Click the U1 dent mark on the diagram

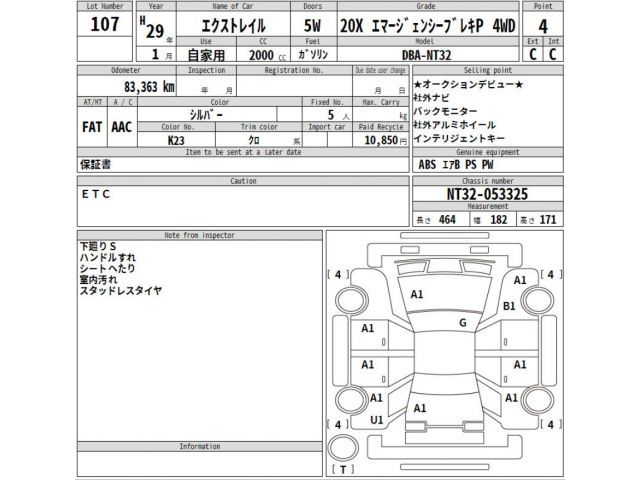(x=376, y=420)
